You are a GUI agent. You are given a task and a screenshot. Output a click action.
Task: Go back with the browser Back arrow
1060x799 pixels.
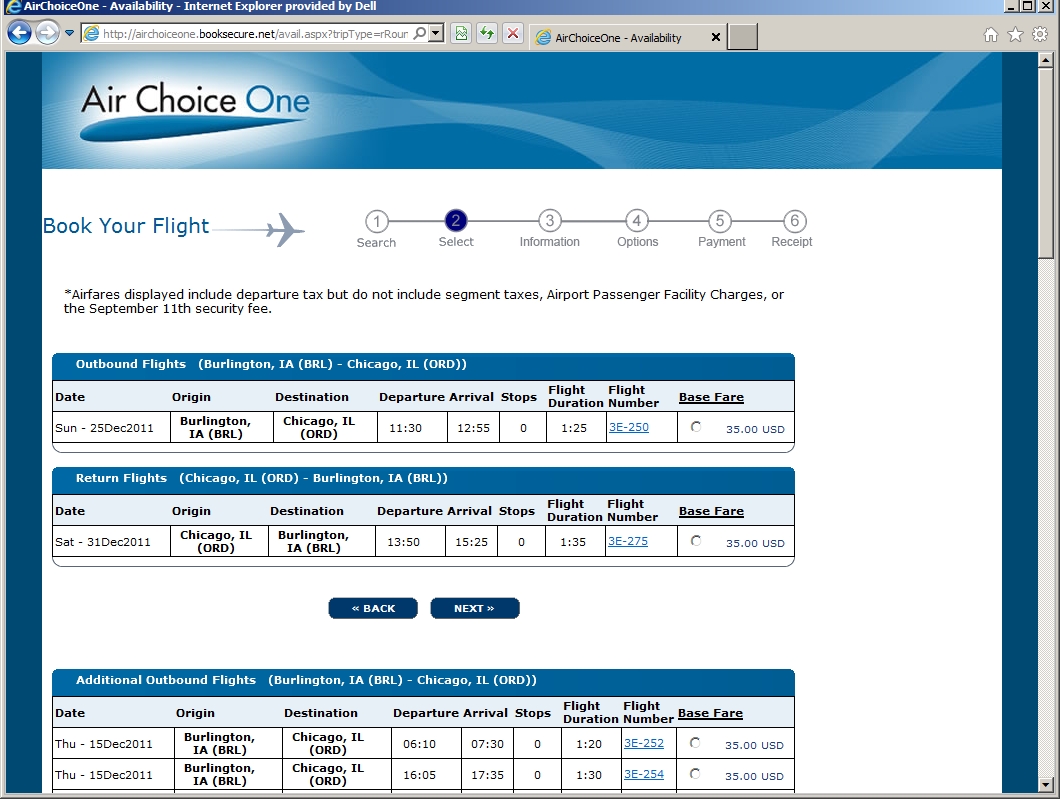(20, 33)
